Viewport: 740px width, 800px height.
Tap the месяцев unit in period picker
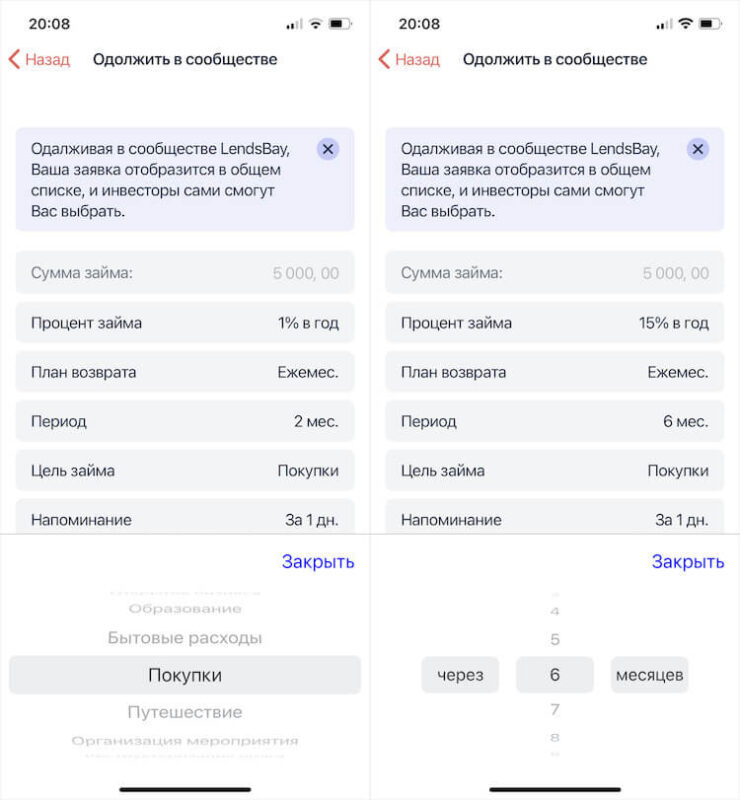(x=649, y=675)
